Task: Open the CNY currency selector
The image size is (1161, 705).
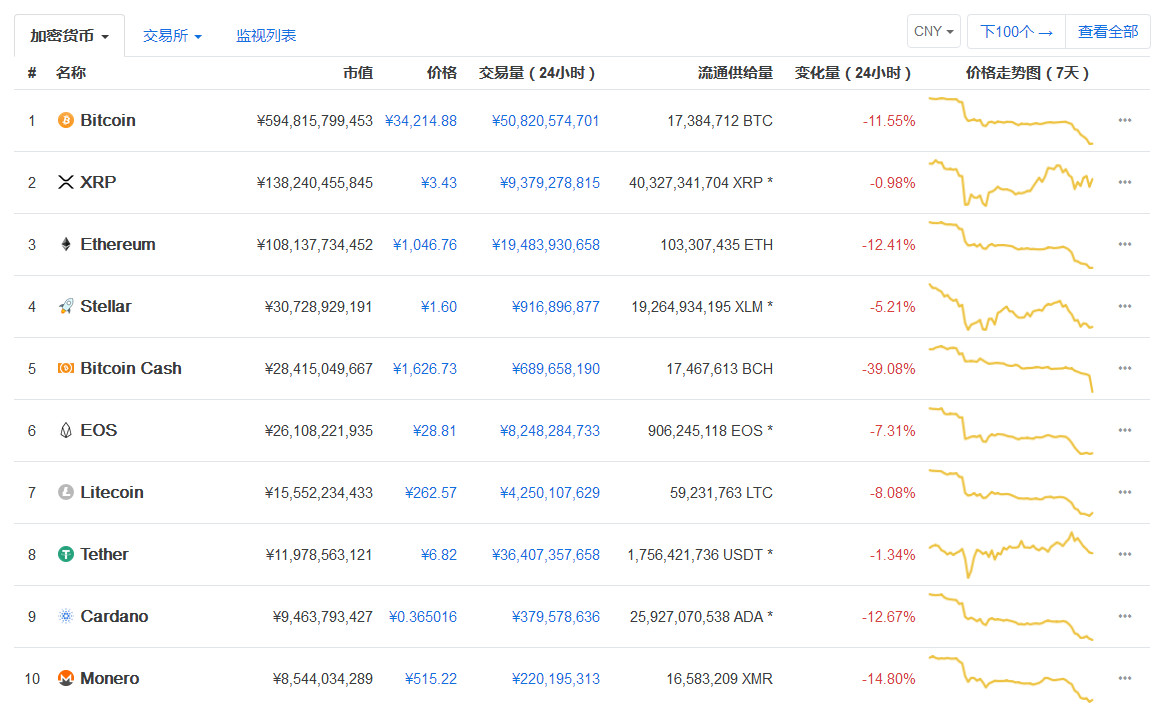Action: point(934,32)
